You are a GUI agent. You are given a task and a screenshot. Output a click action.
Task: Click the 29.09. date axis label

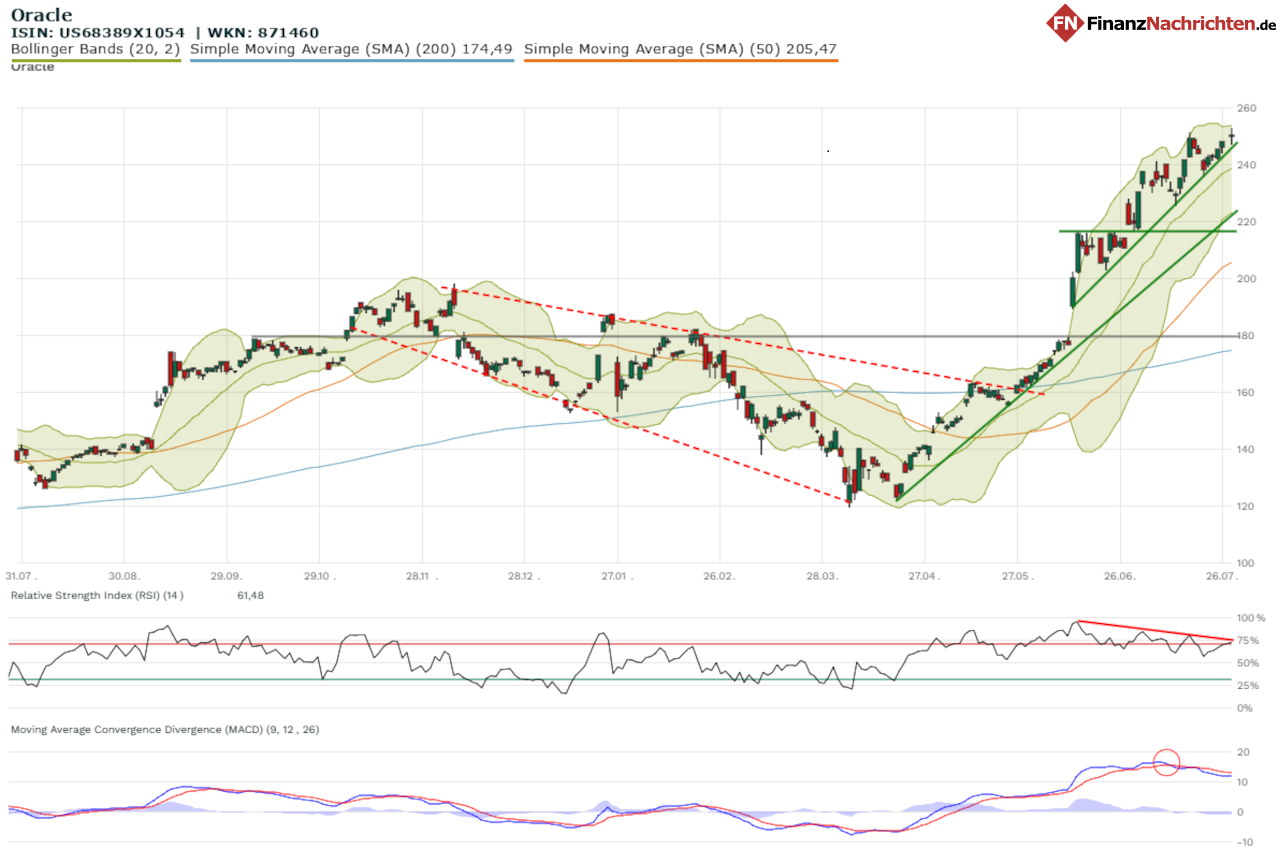coord(226,578)
